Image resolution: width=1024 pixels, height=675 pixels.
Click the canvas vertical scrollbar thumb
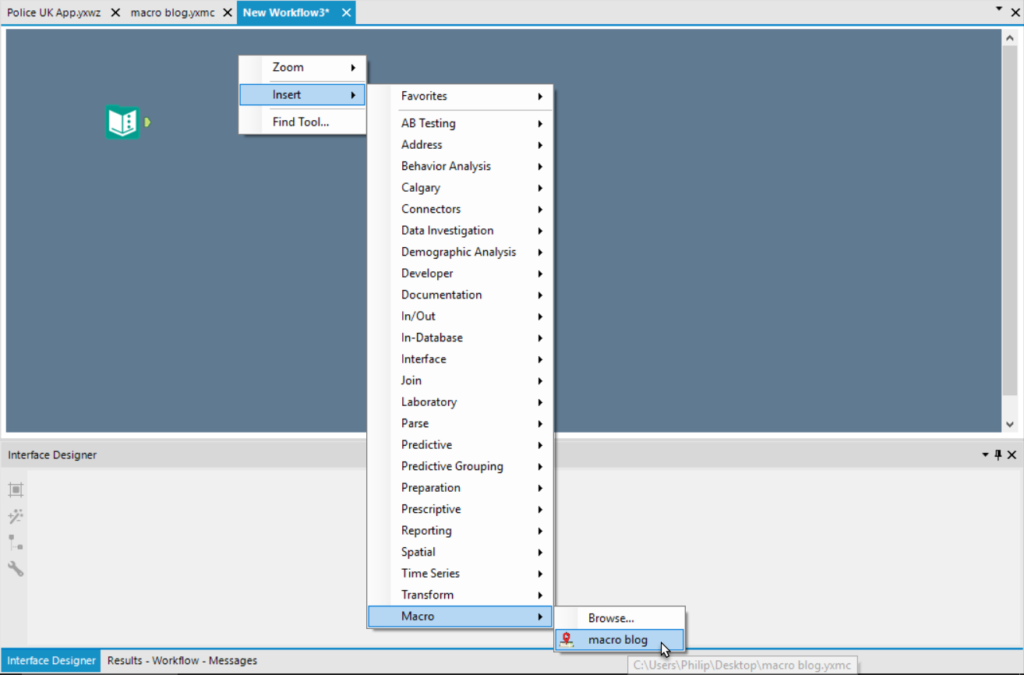pyautogui.click(x=1010, y=221)
